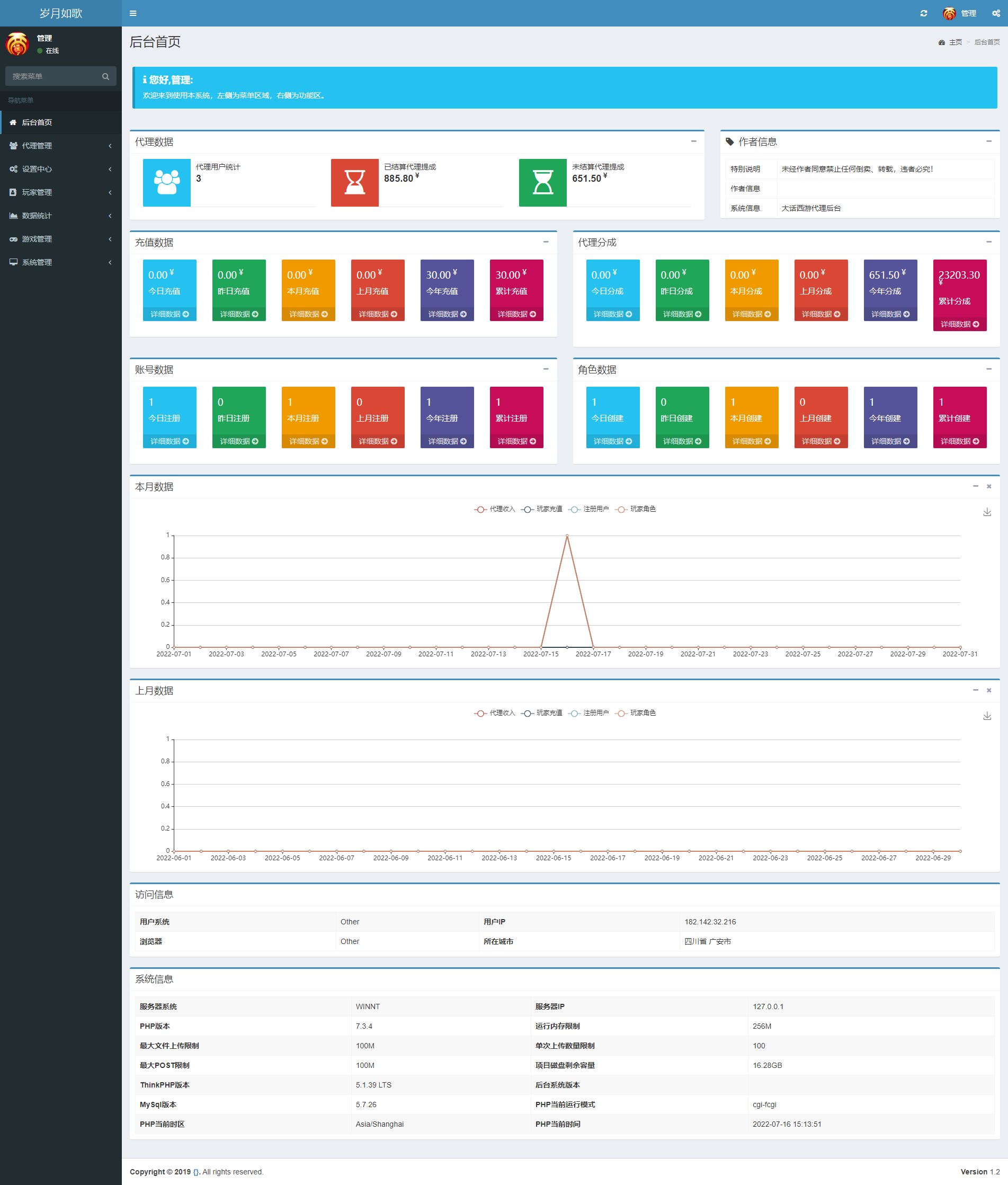Click the red 已结算代理提成 hourglass icon
This screenshot has width=1008, height=1185.
tap(354, 182)
